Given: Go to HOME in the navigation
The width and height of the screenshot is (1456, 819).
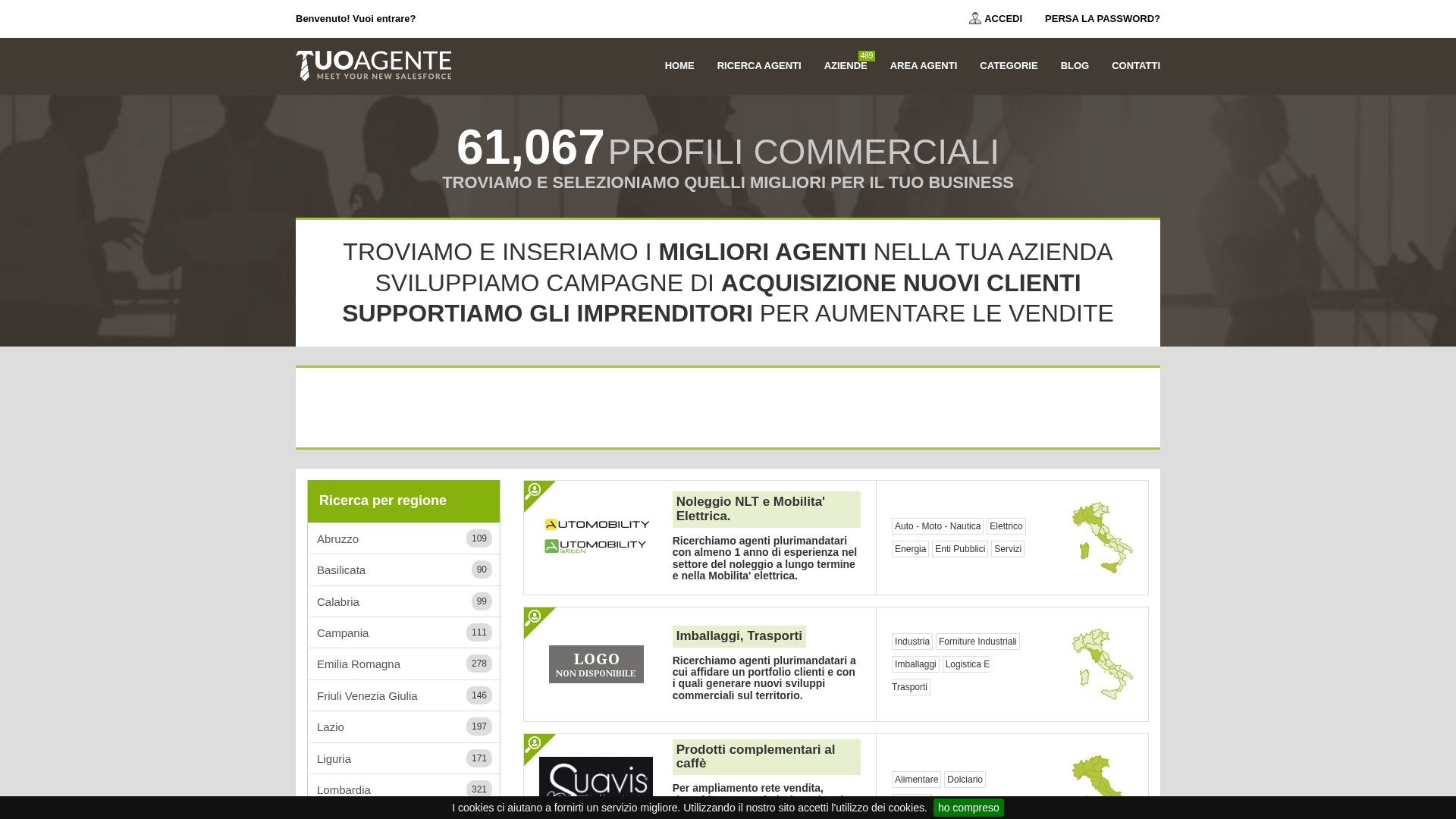Looking at the screenshot, I should (x=679, y=66).
